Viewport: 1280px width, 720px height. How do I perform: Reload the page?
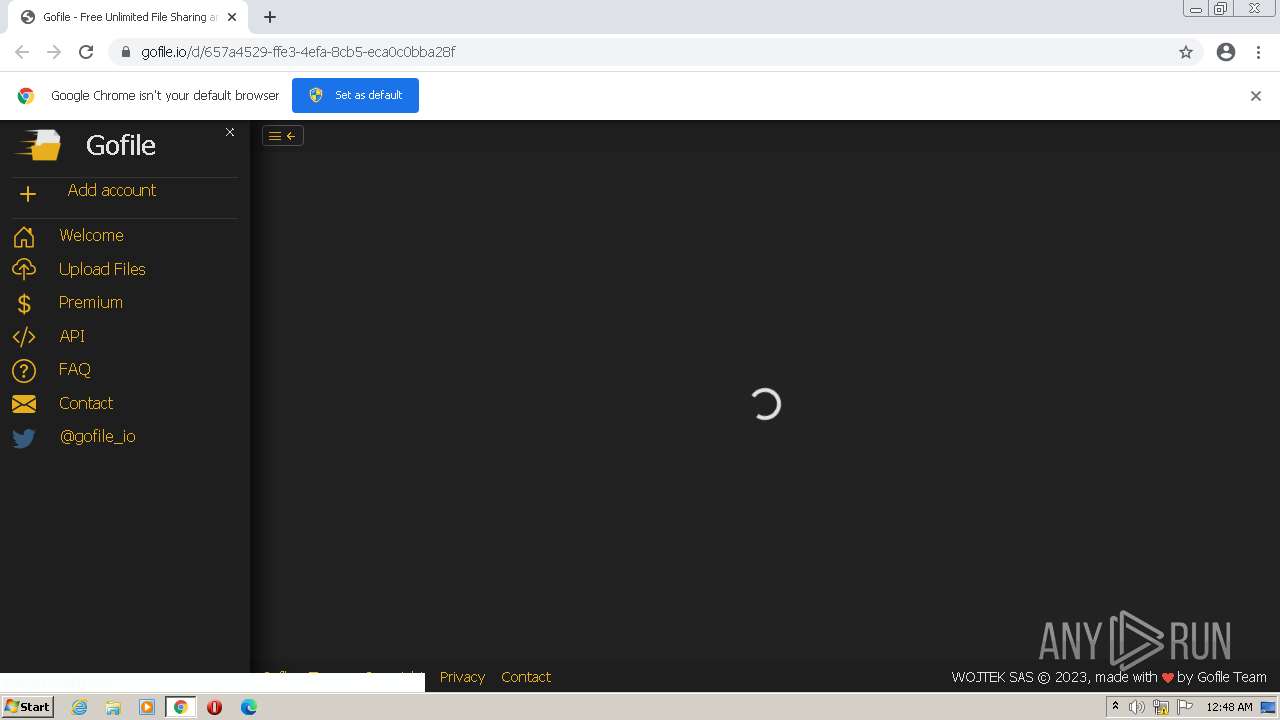click(x=86, y=52)
